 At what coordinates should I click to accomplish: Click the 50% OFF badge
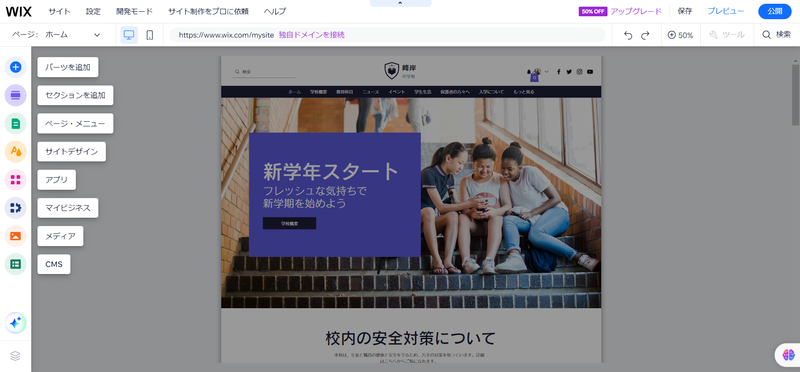(x=593, y=11)
